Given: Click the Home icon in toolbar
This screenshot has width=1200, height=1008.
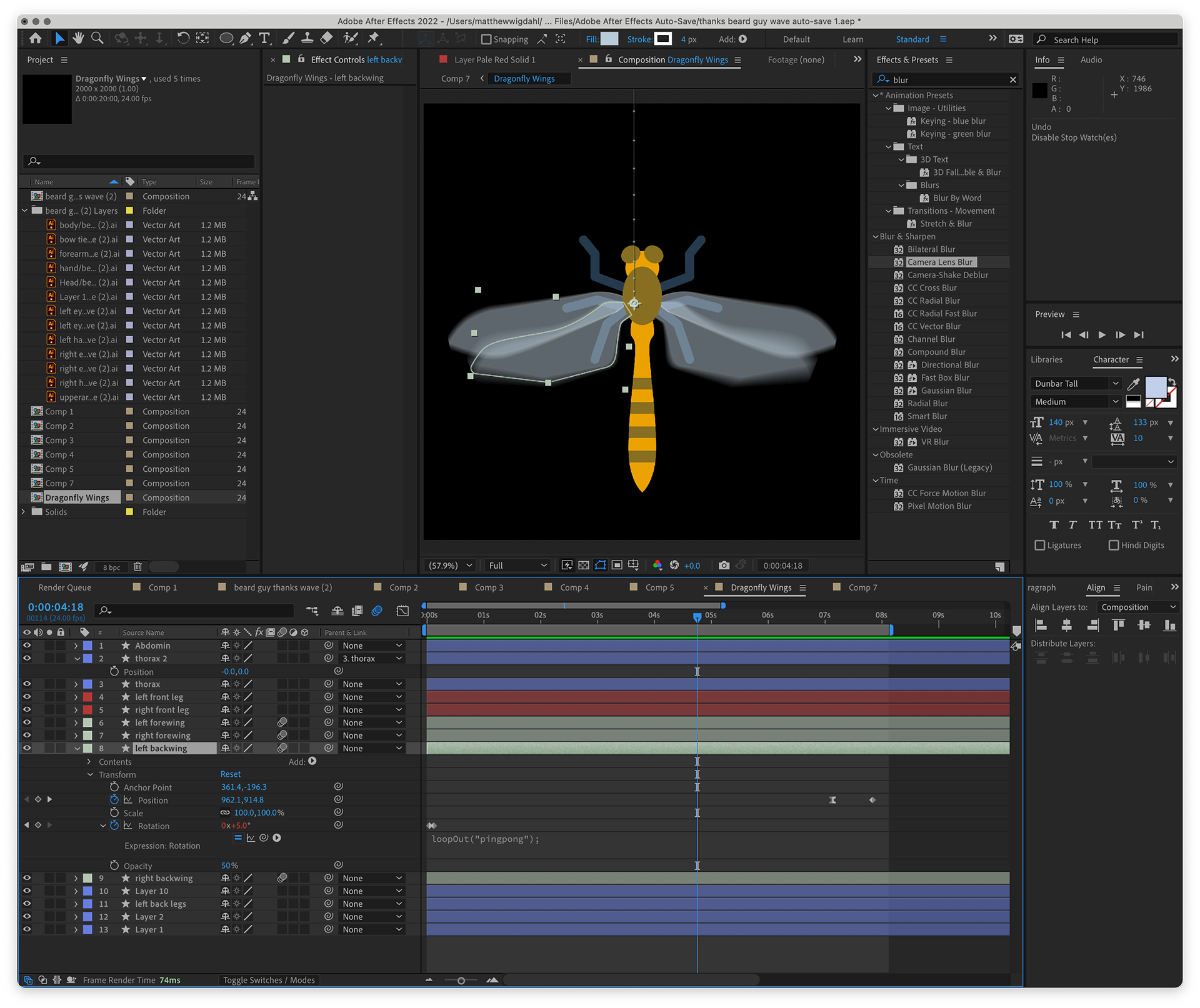Looking at the screenshot, I should coord(36,39).
